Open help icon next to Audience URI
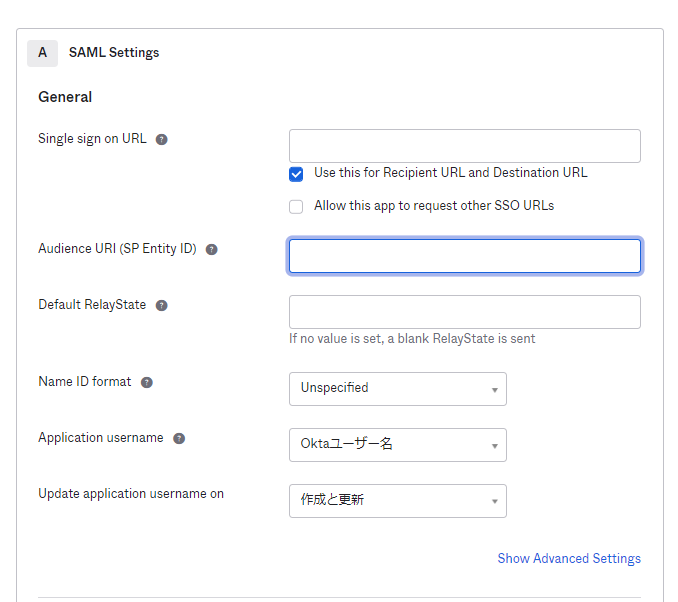The height and width of the screenshot is (602, 678). coord(211,249)
